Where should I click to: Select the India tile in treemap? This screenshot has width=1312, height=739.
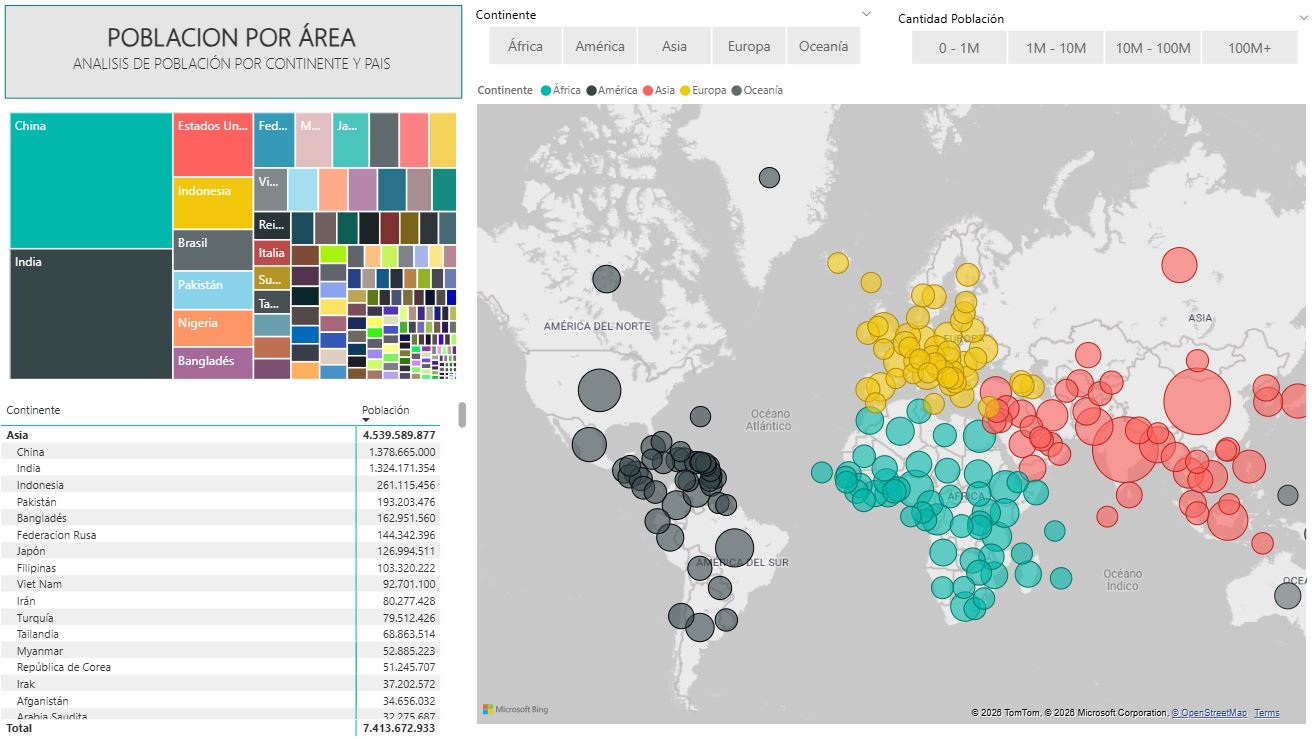click(91, 314)
